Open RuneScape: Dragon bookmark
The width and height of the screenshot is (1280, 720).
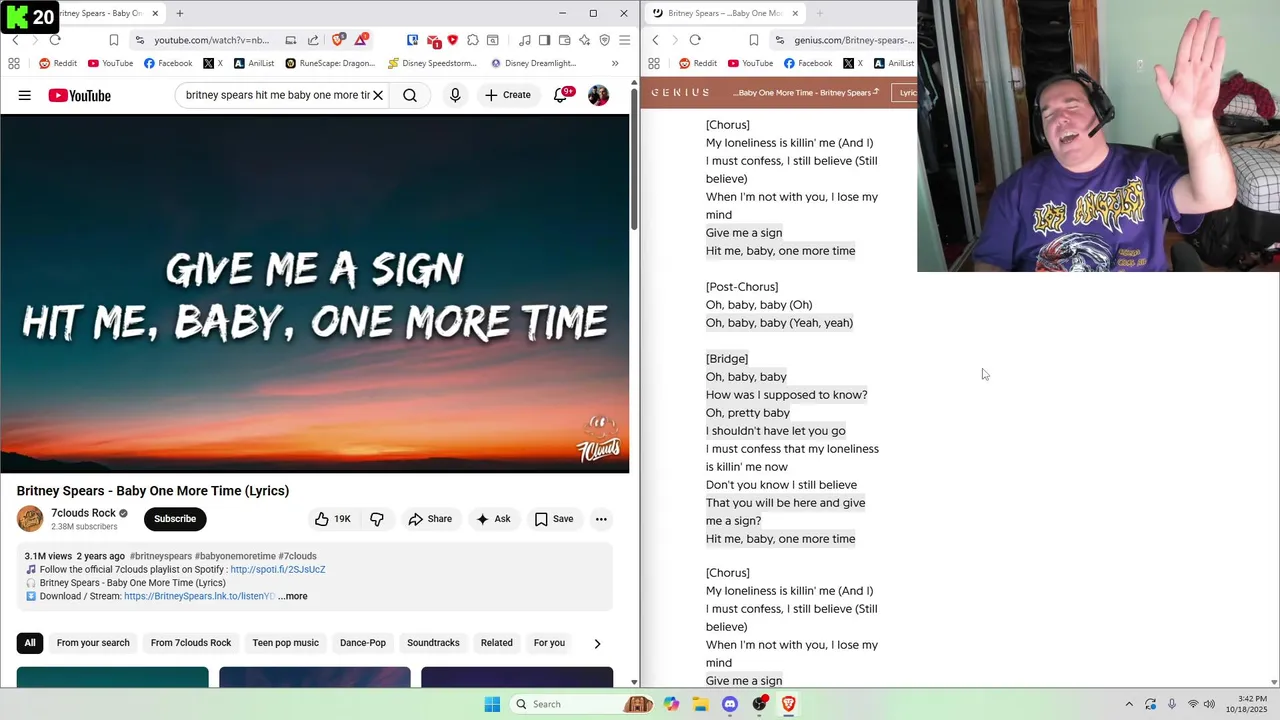coord(330,63)
